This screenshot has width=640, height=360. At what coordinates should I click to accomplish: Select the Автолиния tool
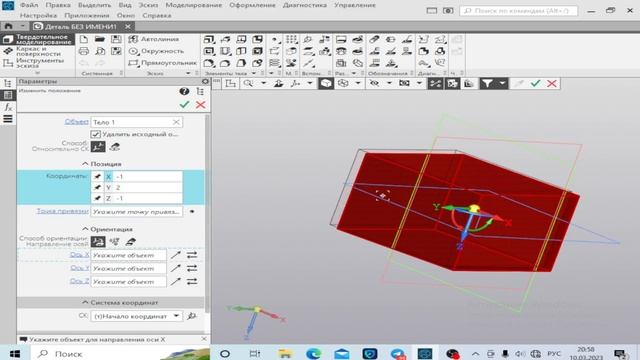[154, 39]
